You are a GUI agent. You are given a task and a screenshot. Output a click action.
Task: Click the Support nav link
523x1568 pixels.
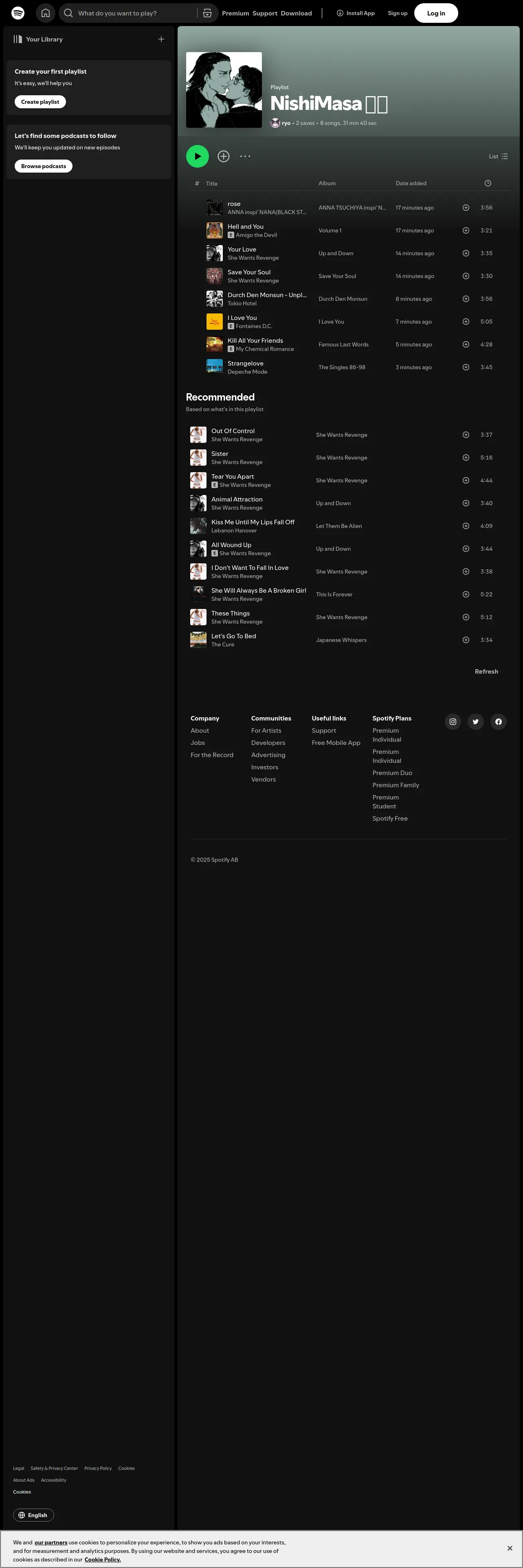(265, 13)
